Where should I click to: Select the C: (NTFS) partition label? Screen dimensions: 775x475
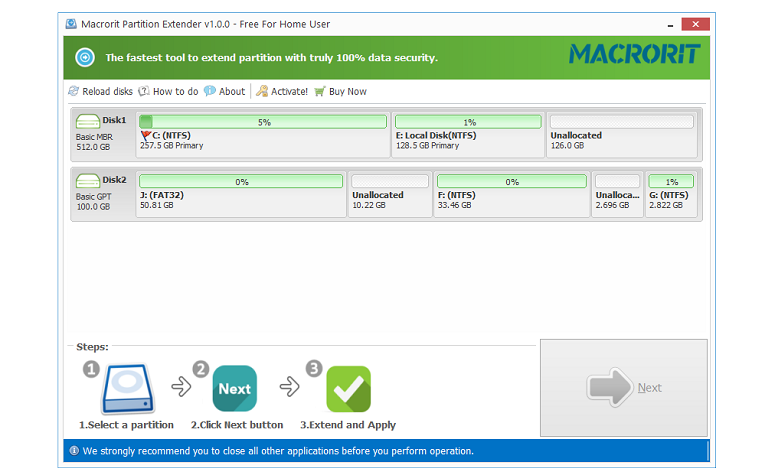click(x=171, y=135)
